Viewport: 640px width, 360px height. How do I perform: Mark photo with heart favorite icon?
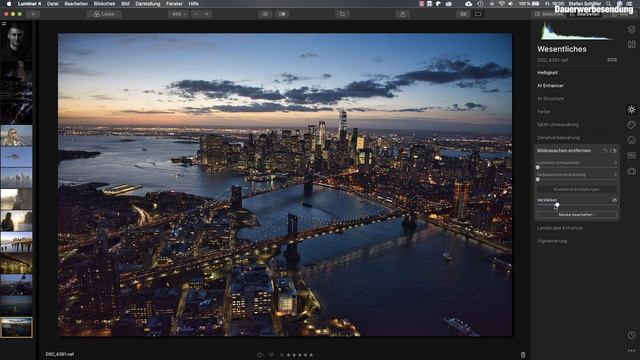click(271, 355)
